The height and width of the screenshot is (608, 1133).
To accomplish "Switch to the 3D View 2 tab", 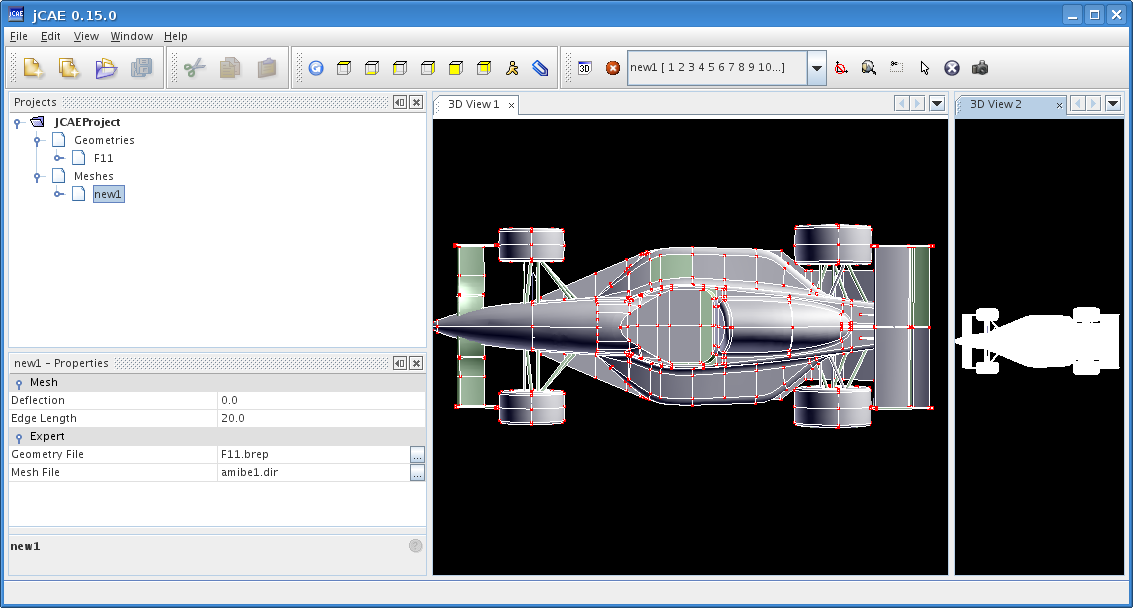I will coord(996,105).
